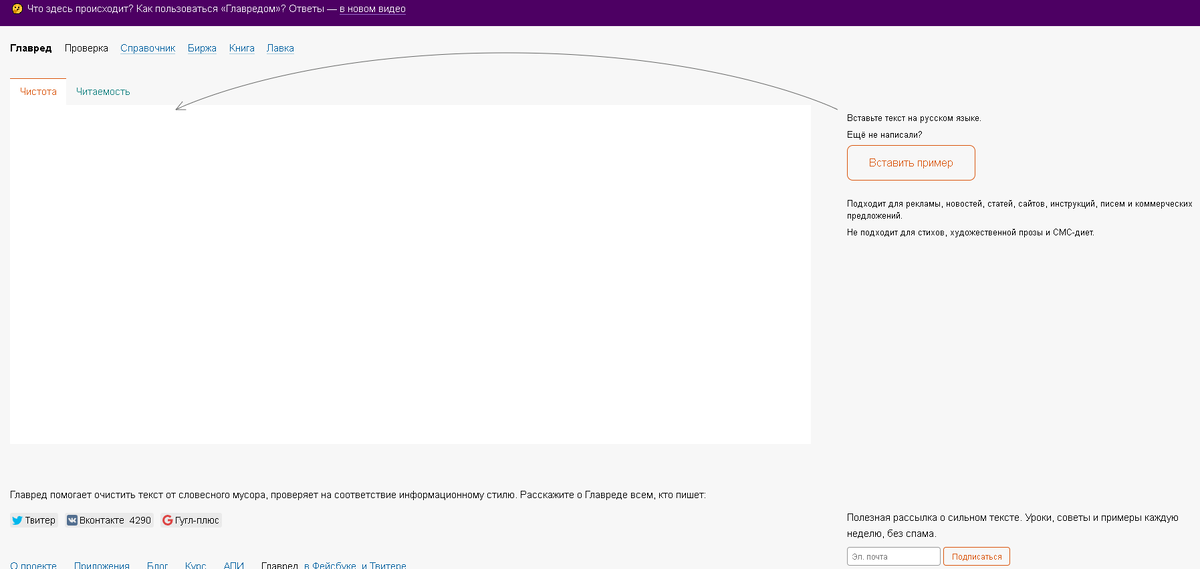1200x569 pixels.
Task: Share via the Твитер button
Action: click(x=34, y=520)
